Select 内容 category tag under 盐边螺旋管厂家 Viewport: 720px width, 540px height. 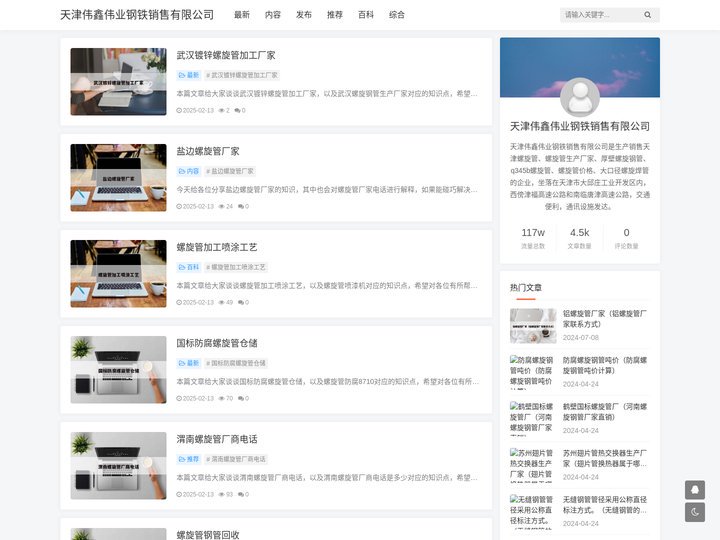189,171
